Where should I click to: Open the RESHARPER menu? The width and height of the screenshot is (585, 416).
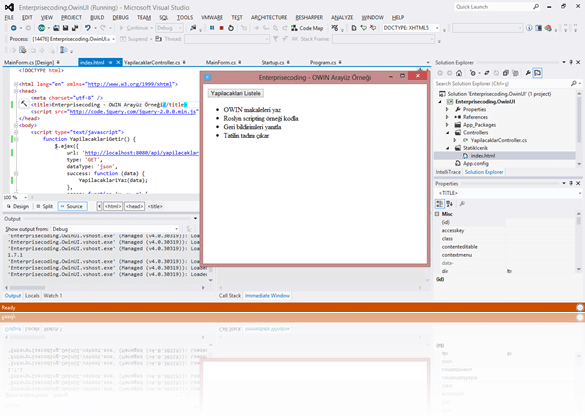tap(309, 18)
